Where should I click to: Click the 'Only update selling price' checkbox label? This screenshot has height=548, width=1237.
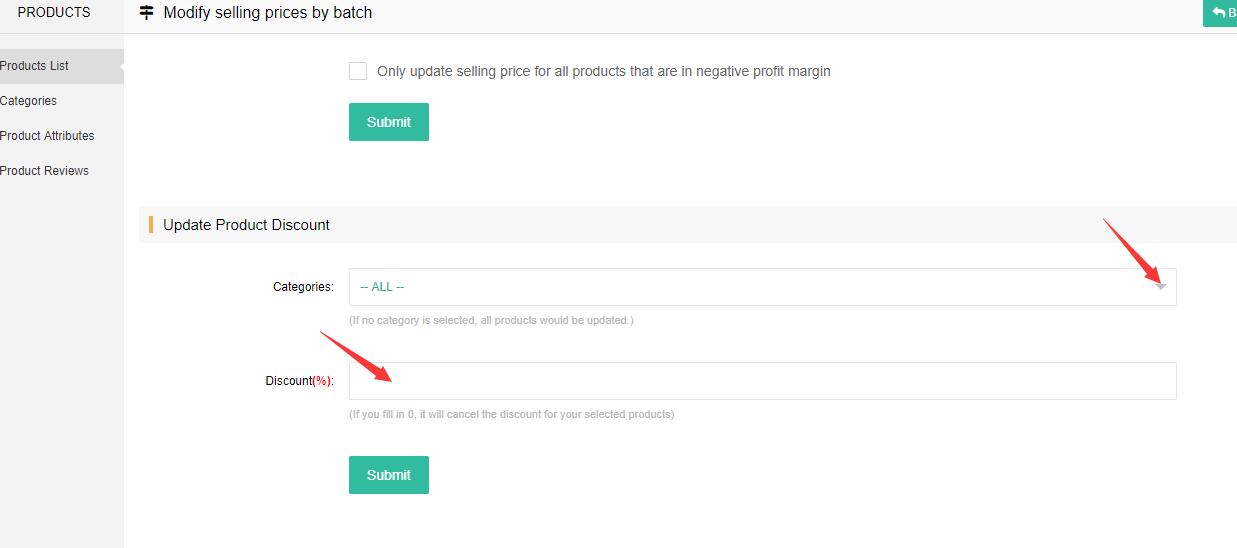(603, 71)
